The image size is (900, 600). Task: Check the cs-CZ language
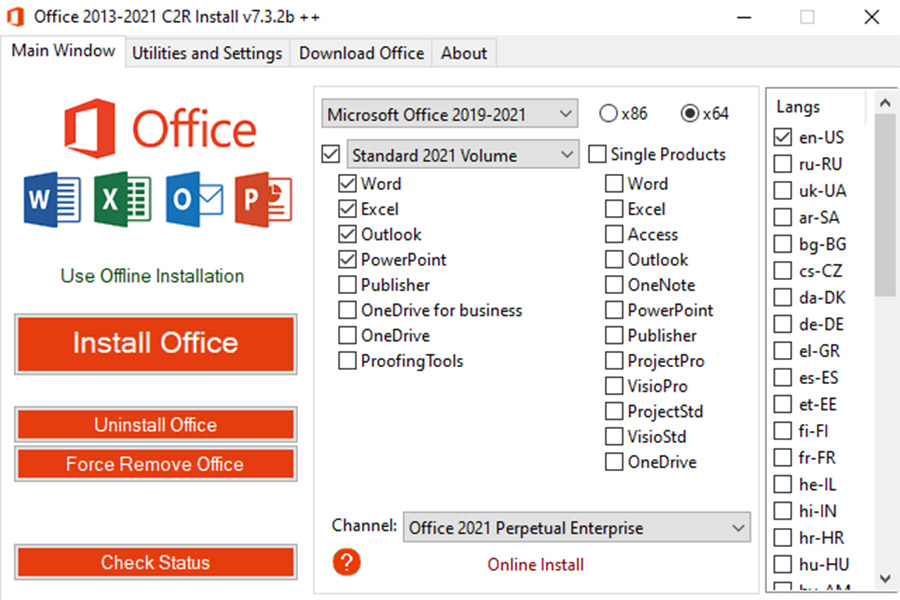point(782,270)
